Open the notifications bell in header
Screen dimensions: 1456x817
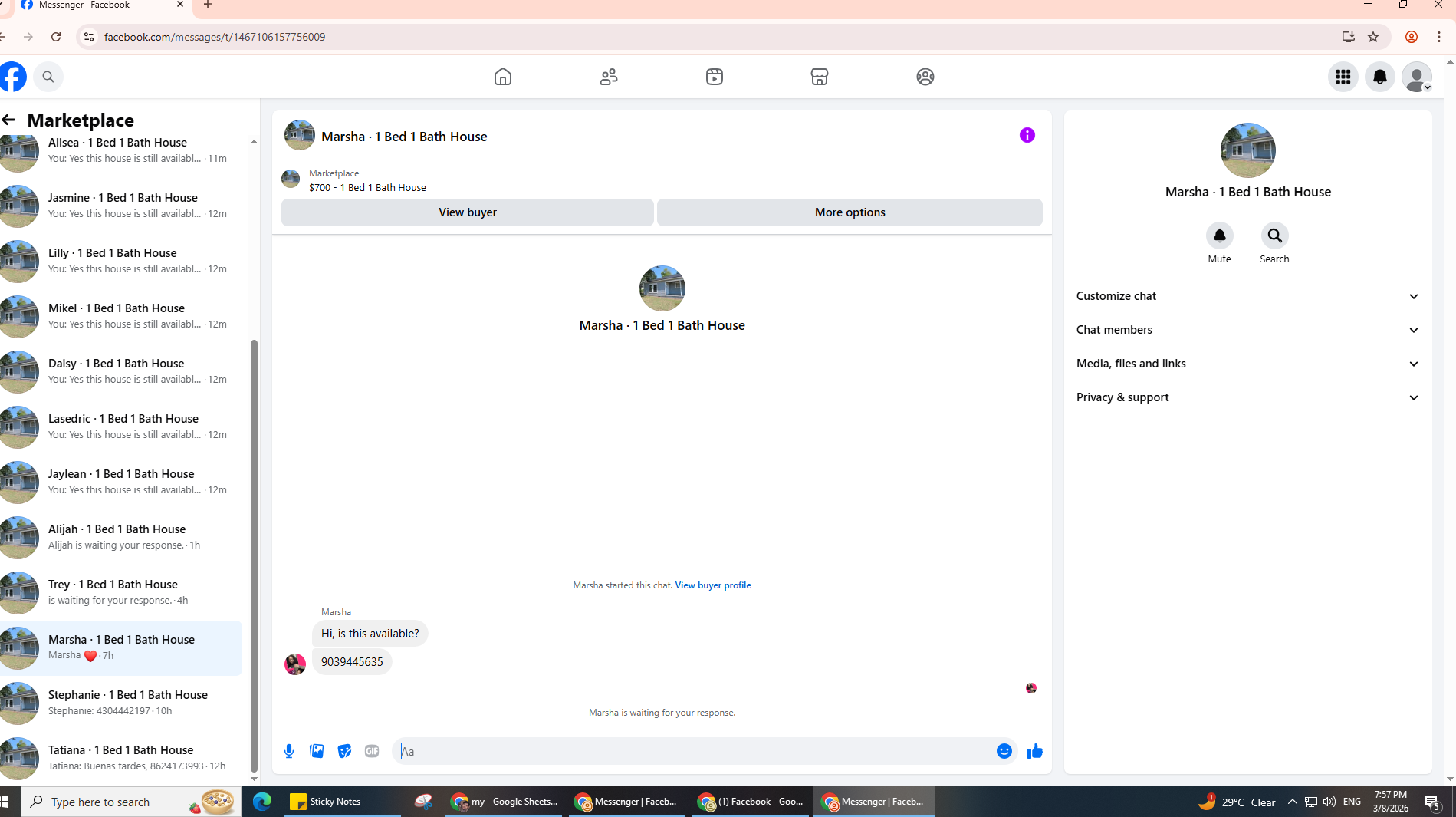1379,77
